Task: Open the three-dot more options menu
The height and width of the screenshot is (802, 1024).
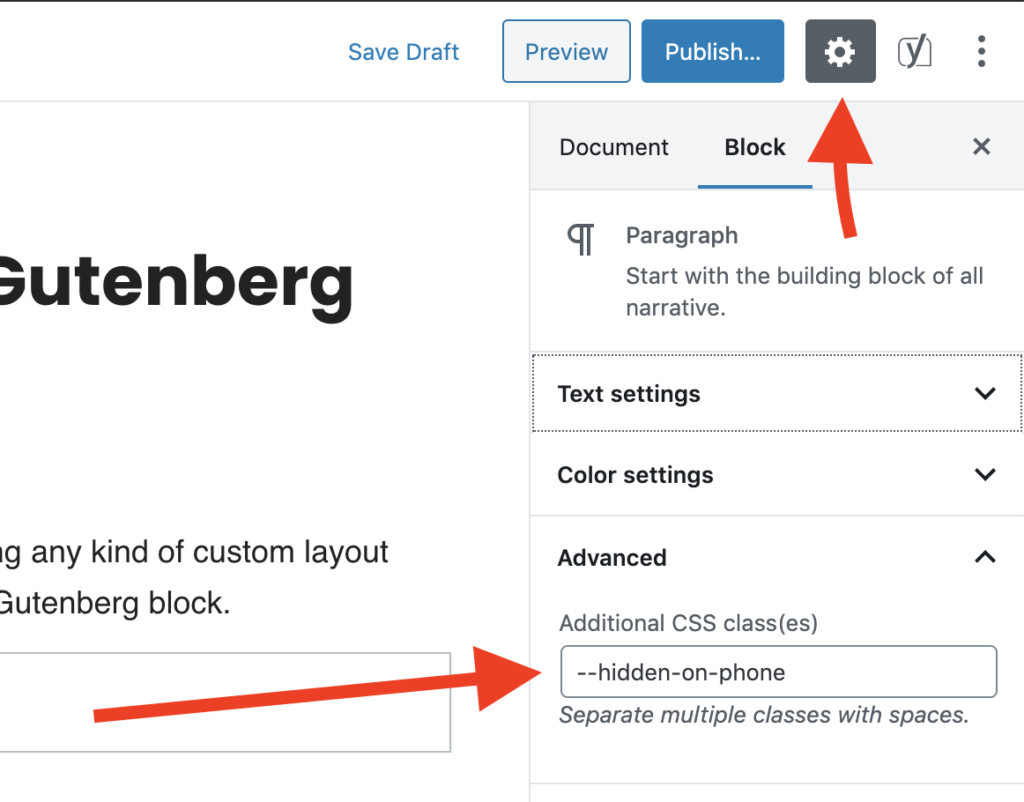Action: coord(982,52)
